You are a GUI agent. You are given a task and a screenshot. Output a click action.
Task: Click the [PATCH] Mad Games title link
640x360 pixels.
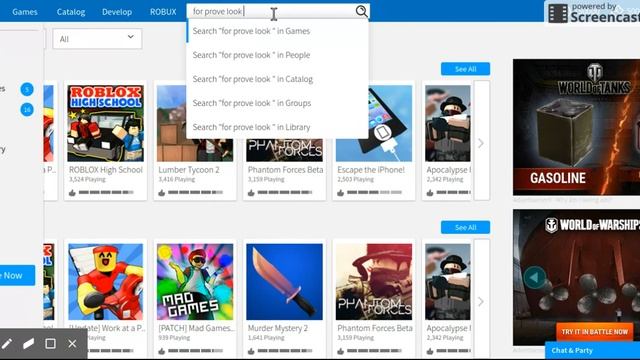pos(196,328)
